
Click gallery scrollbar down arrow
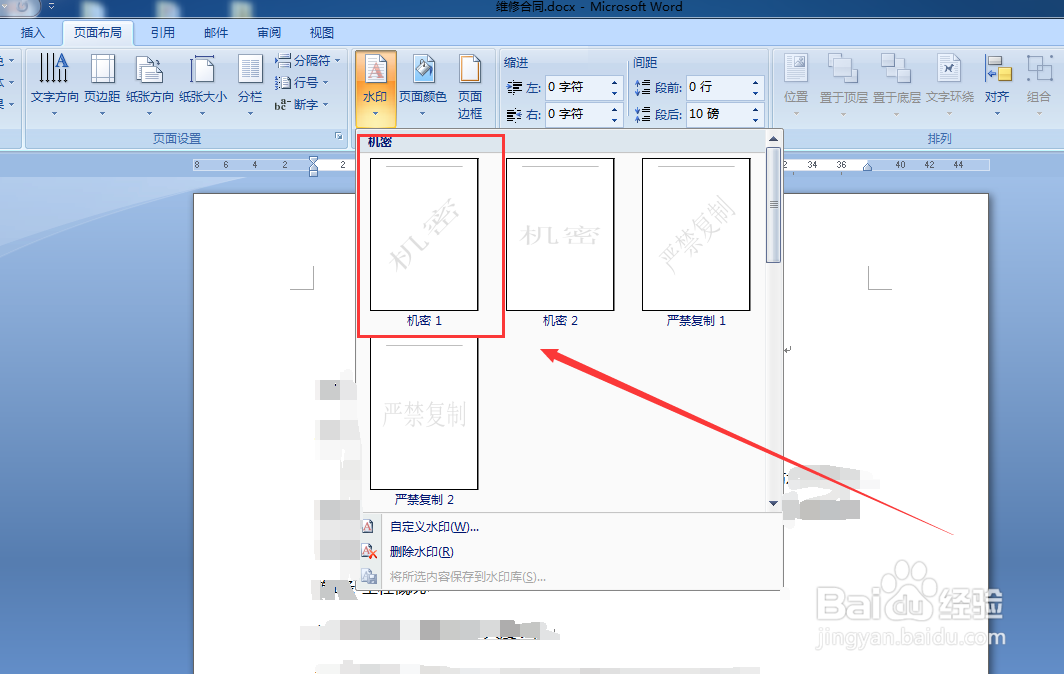[774, 503]
